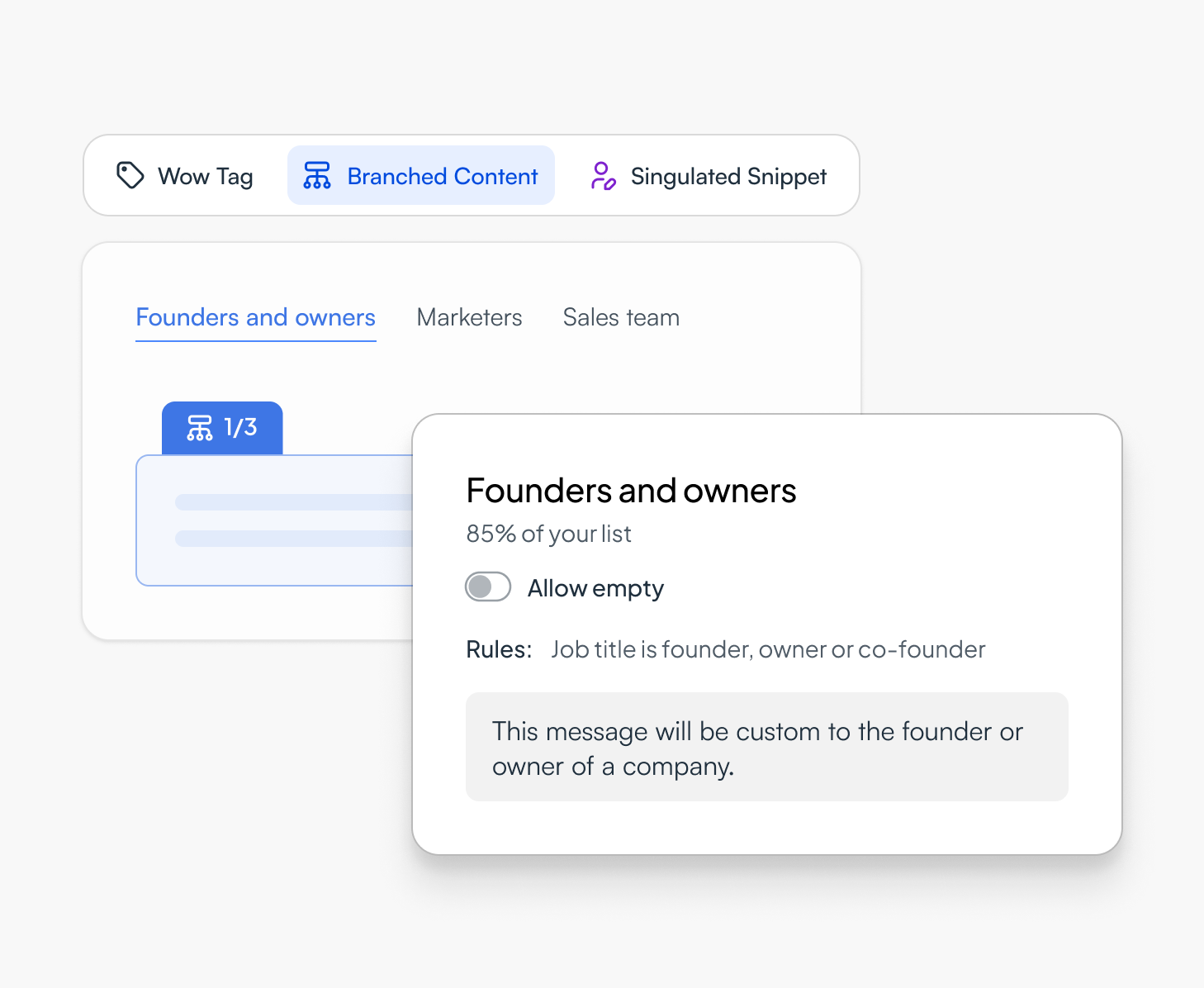
Task: Click the blue 1/3 branch badge
Action: [x=222, y=428]
